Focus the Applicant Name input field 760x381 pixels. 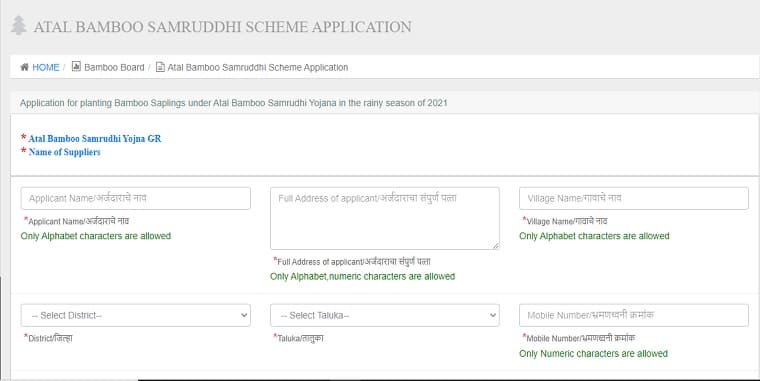136,198
